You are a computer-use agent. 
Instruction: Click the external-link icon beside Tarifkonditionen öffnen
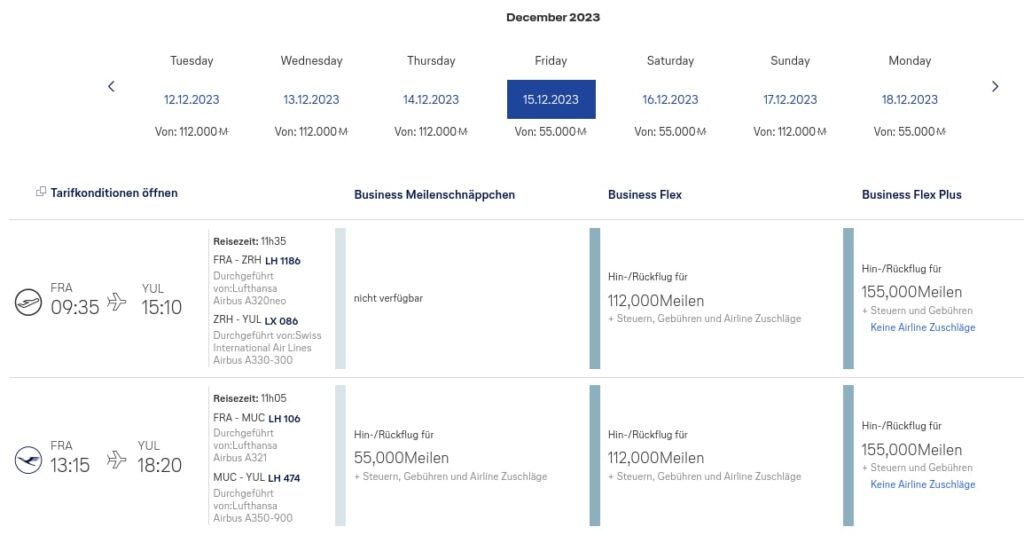(40, 191)
